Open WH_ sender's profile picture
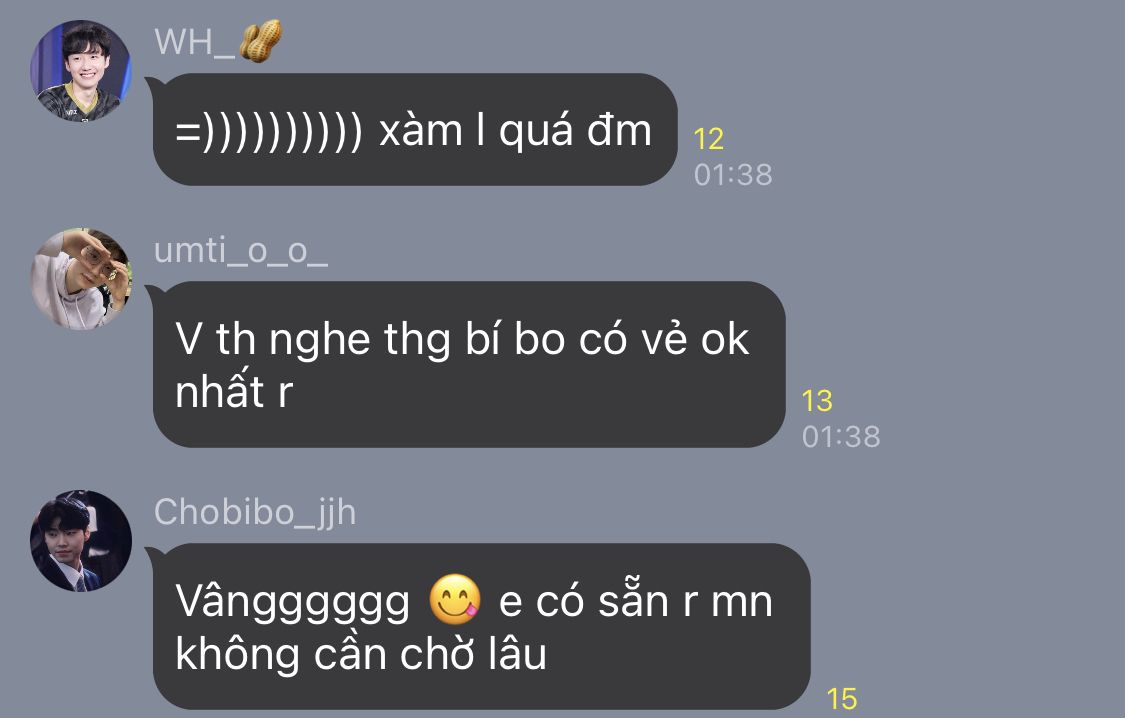1125x718 pixels. (80, 70)
